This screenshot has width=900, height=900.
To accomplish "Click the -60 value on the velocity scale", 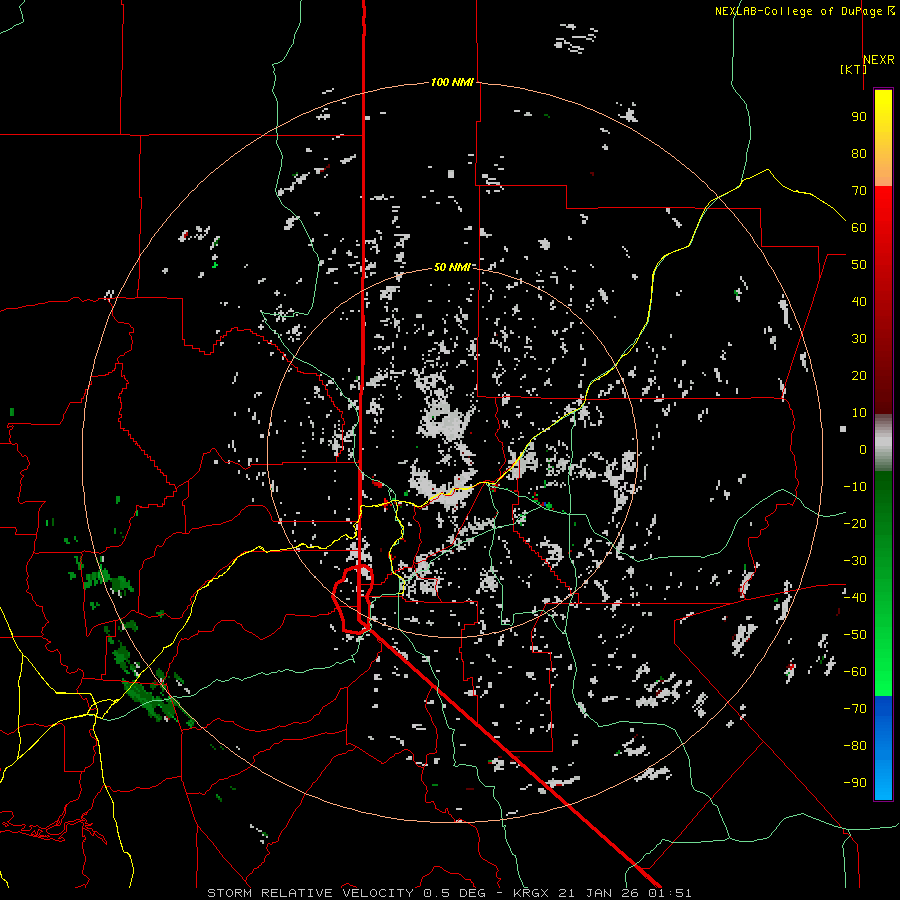I will pos(855,672).
